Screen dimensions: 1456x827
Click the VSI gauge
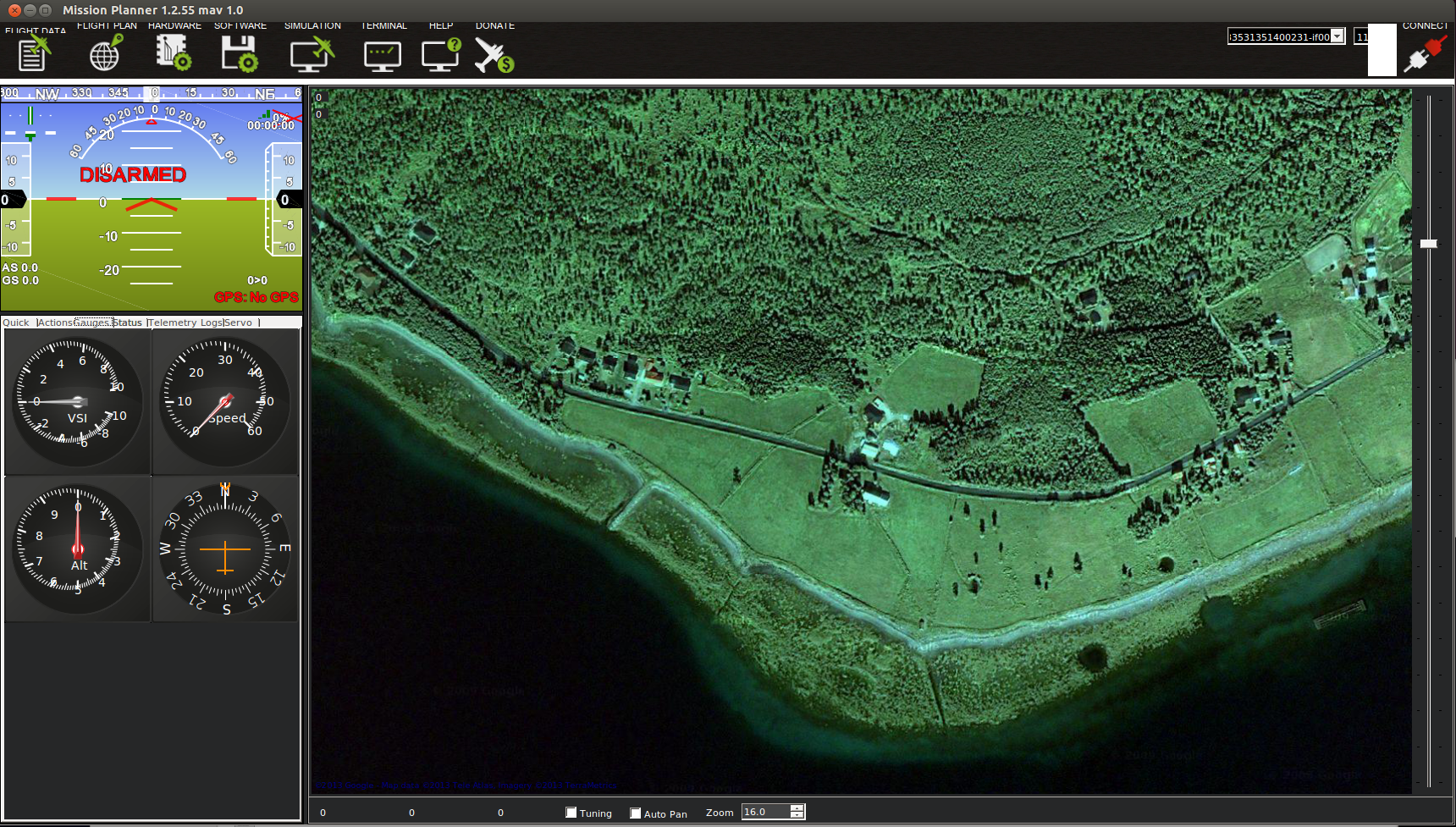coord(78,401)
